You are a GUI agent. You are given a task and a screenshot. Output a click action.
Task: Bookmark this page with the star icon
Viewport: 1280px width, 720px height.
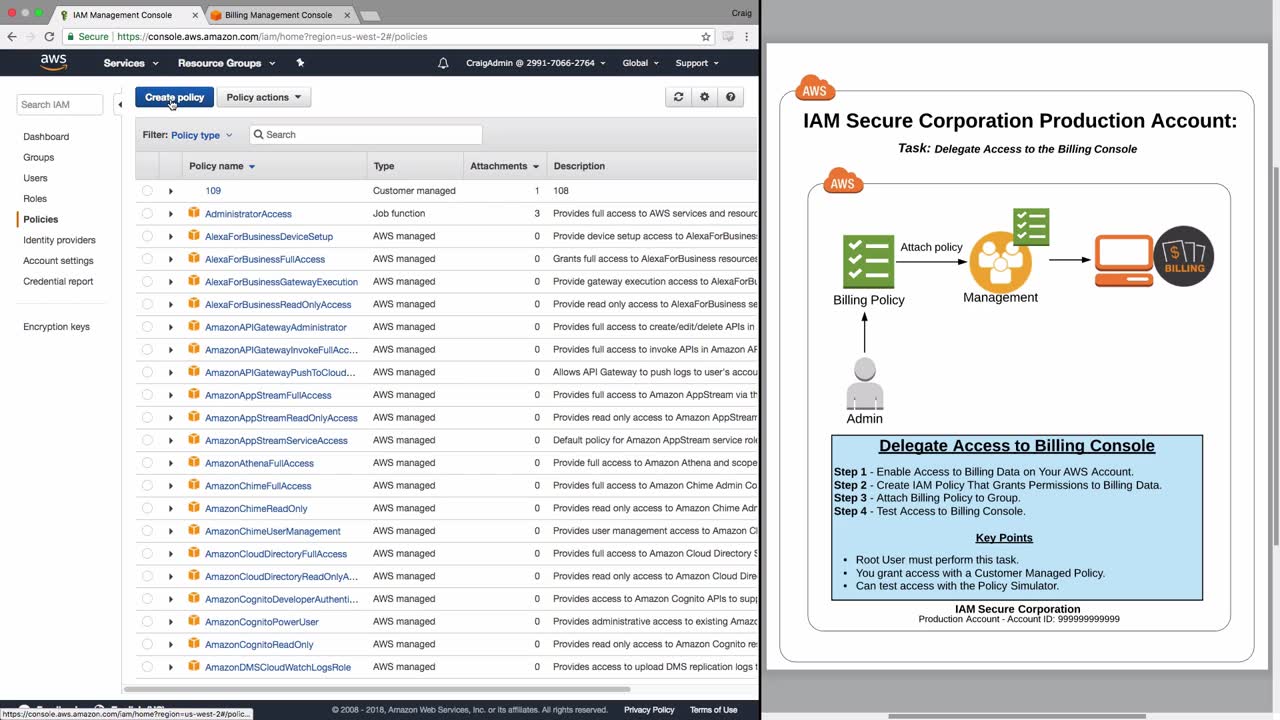coord(706,37)
